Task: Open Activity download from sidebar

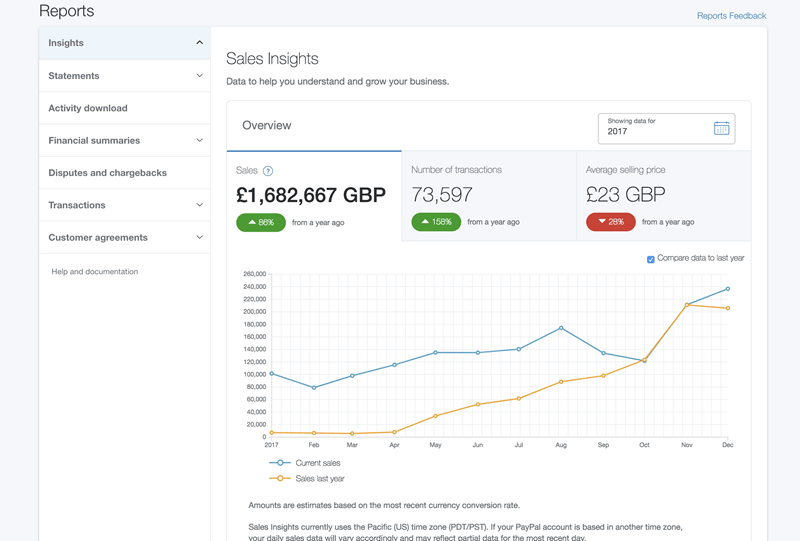Action: click(x=88, y=108)
